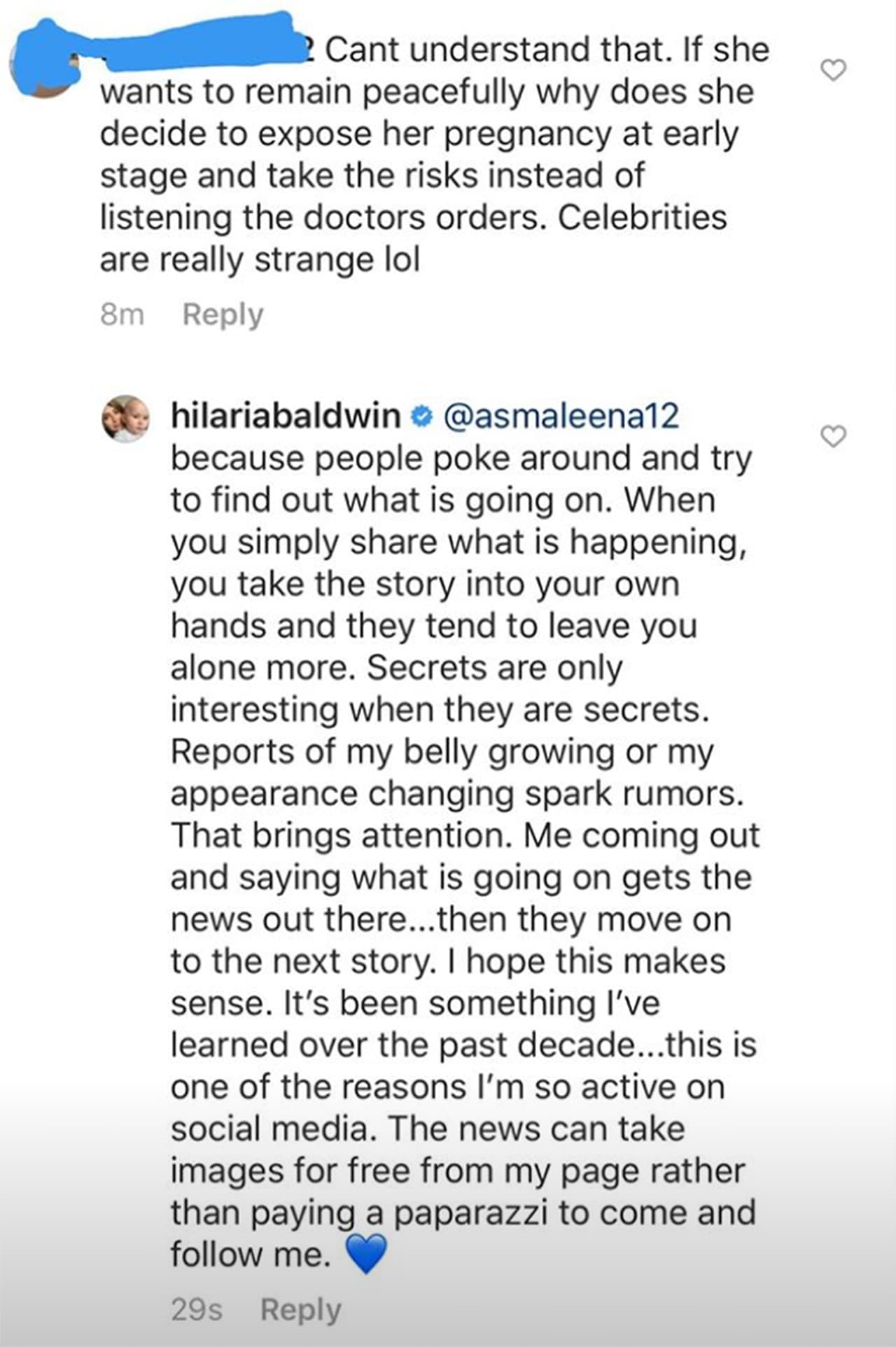The image size is (896, 1347).
Task: Like the first comment with the heart icon
Action: [x=833, y=70]
